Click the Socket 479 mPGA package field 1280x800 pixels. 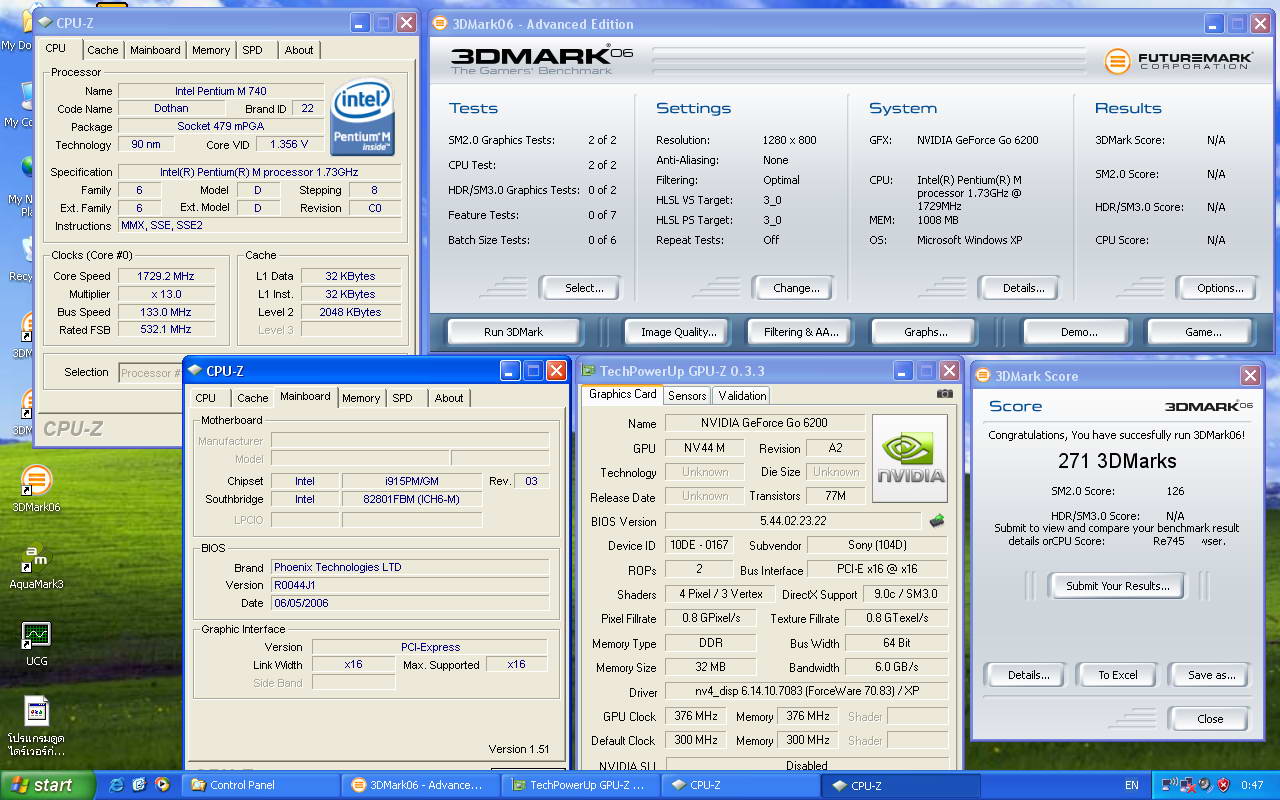click(221, 127)
